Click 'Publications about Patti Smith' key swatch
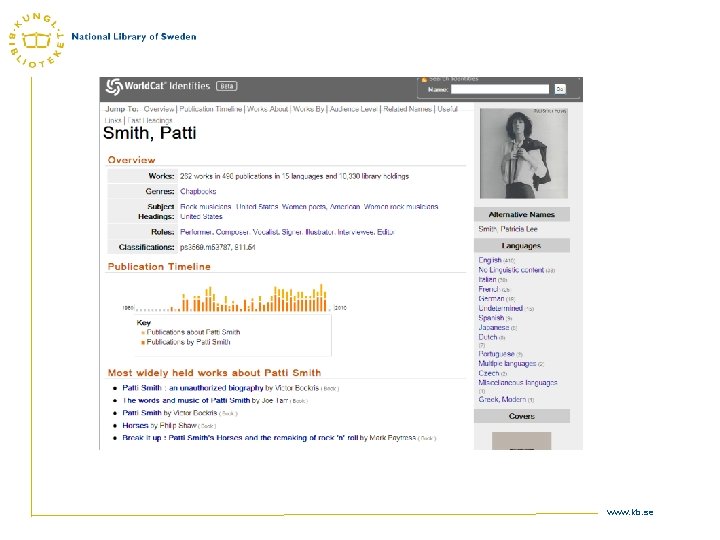This screenshot has height=540, width=720. pos(143,332)
